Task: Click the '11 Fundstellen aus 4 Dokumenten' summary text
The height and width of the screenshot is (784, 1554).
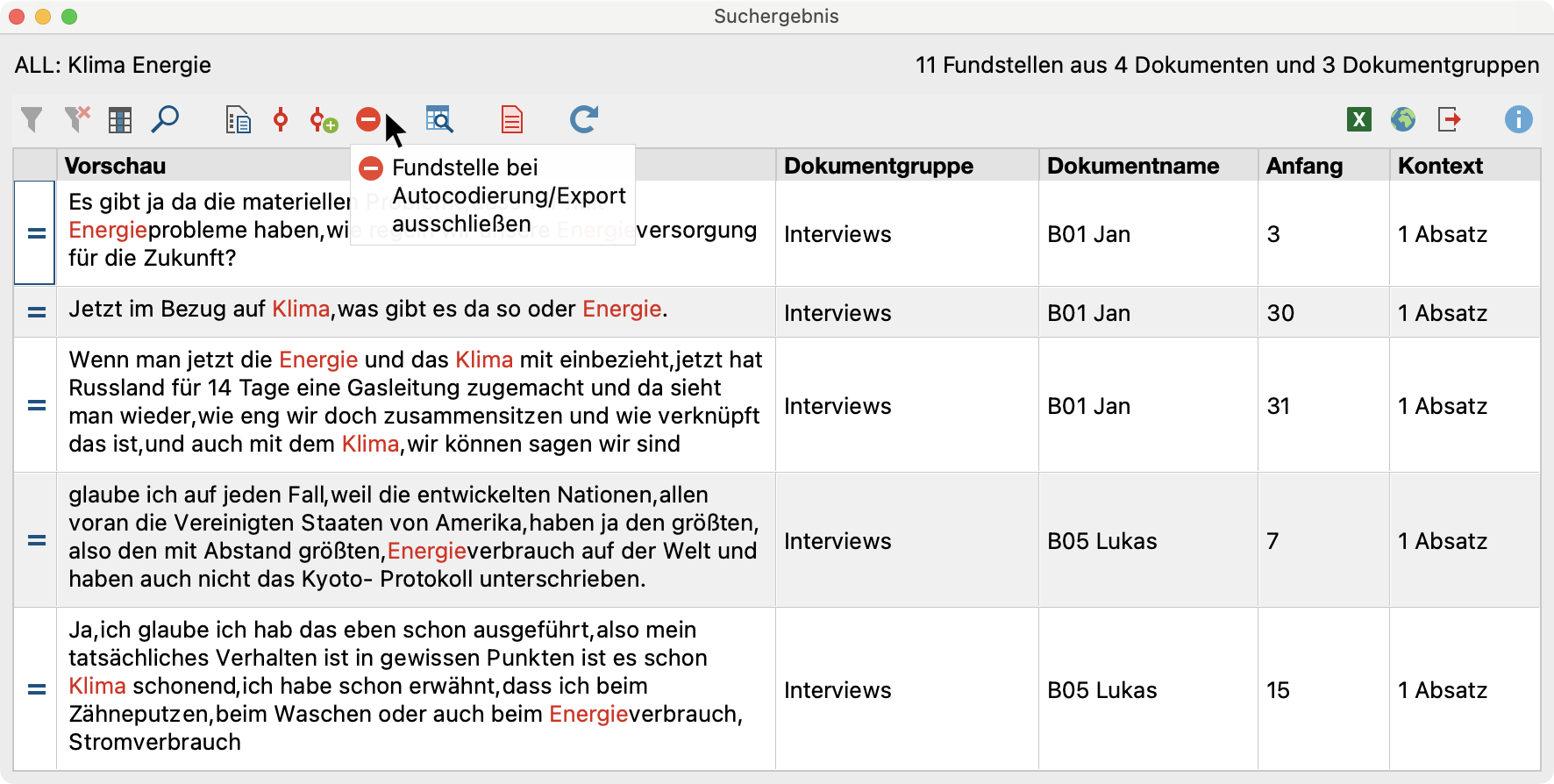Action: pos(1228,65)
